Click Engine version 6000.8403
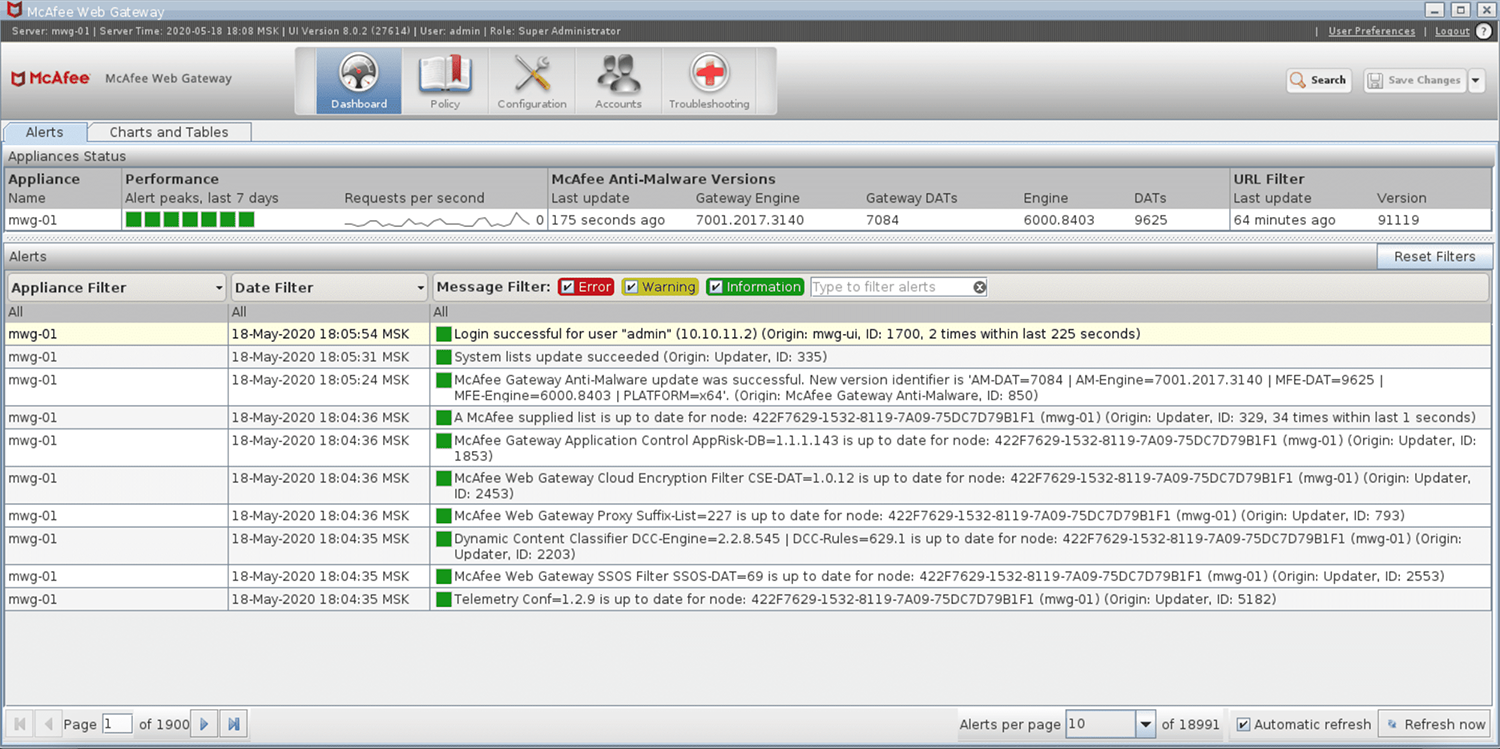This screenshot has width=1500, height=749. (x=1059, y=220)
